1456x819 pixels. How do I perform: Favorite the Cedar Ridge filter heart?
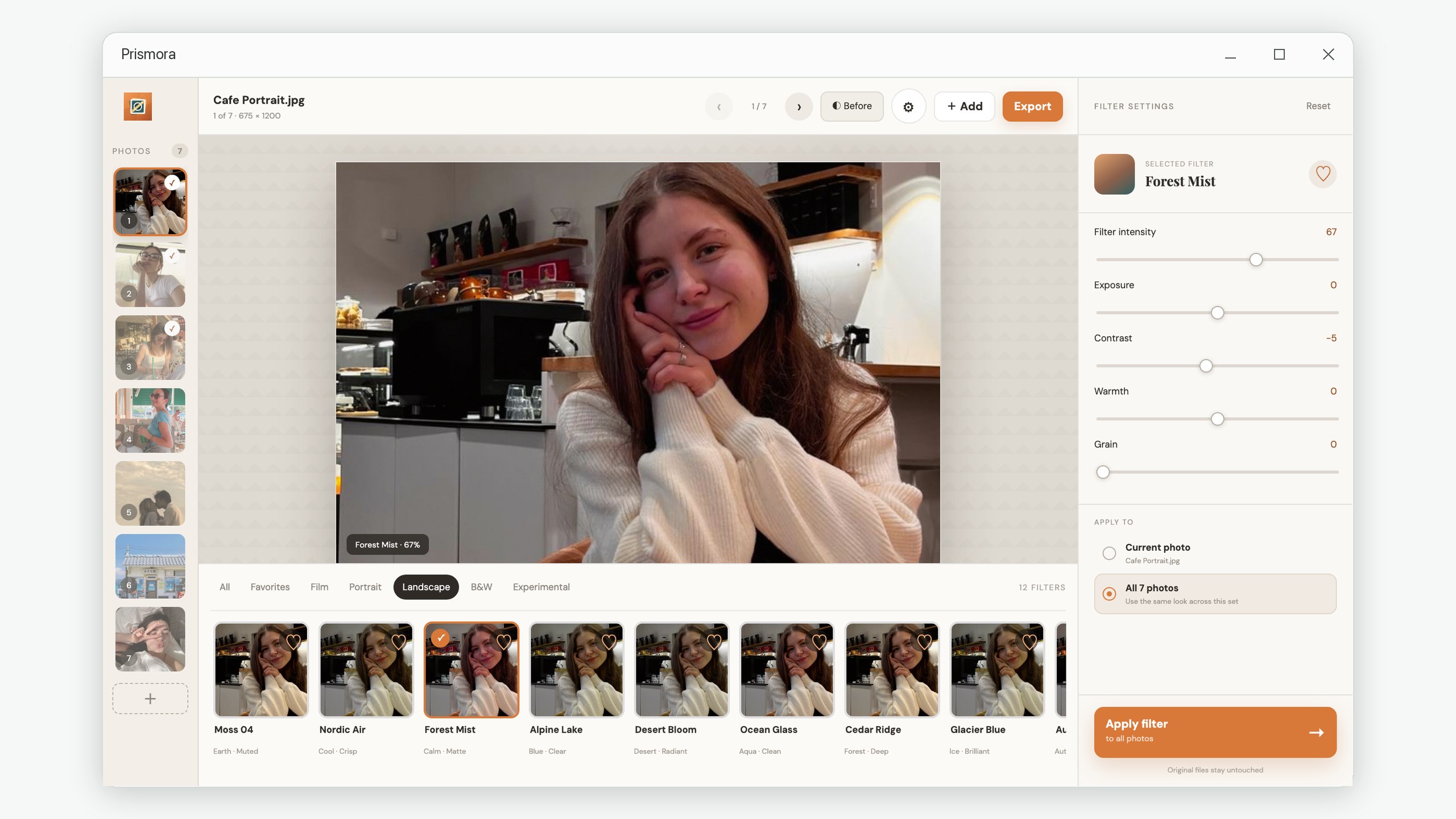tap(924, 642)
